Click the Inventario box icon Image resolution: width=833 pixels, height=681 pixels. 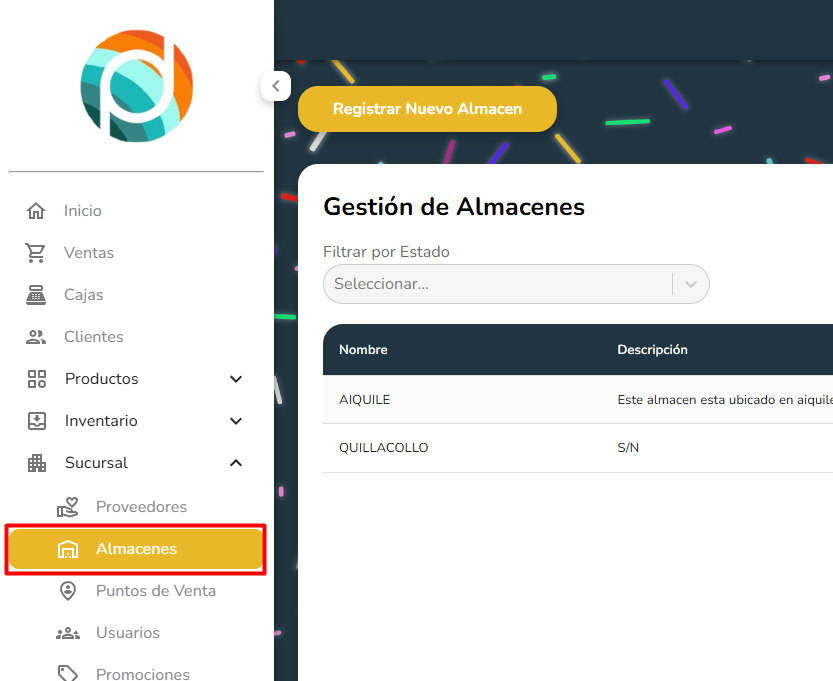(37, 421)
